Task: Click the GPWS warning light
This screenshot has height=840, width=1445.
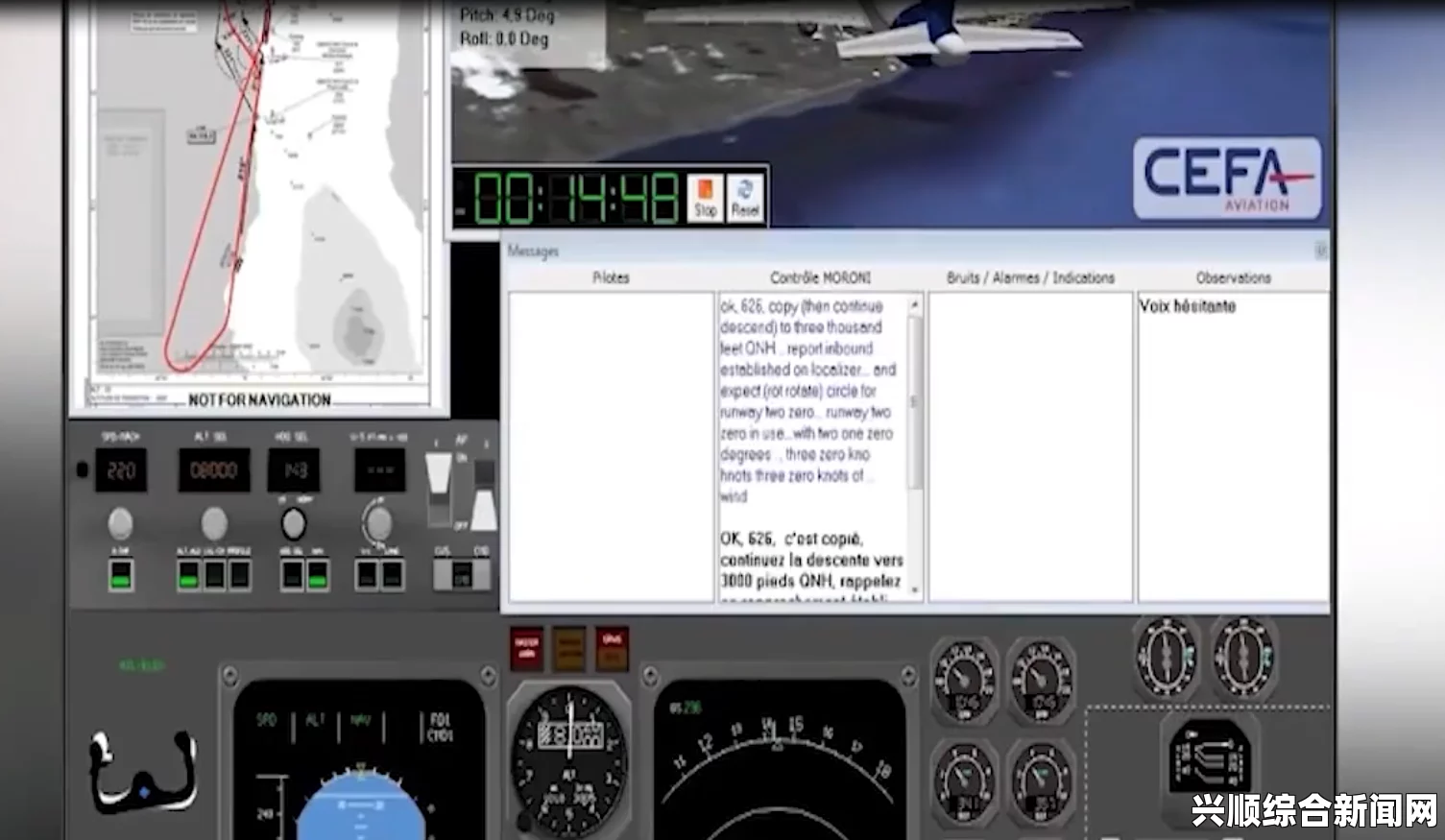Action: [x=612, y=648]
